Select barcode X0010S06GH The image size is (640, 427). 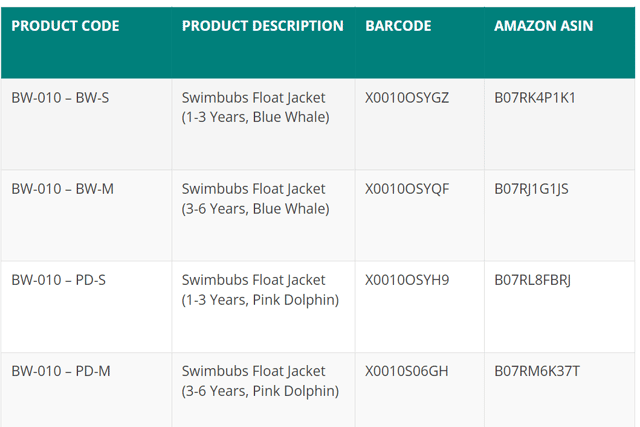click(407, 371)
